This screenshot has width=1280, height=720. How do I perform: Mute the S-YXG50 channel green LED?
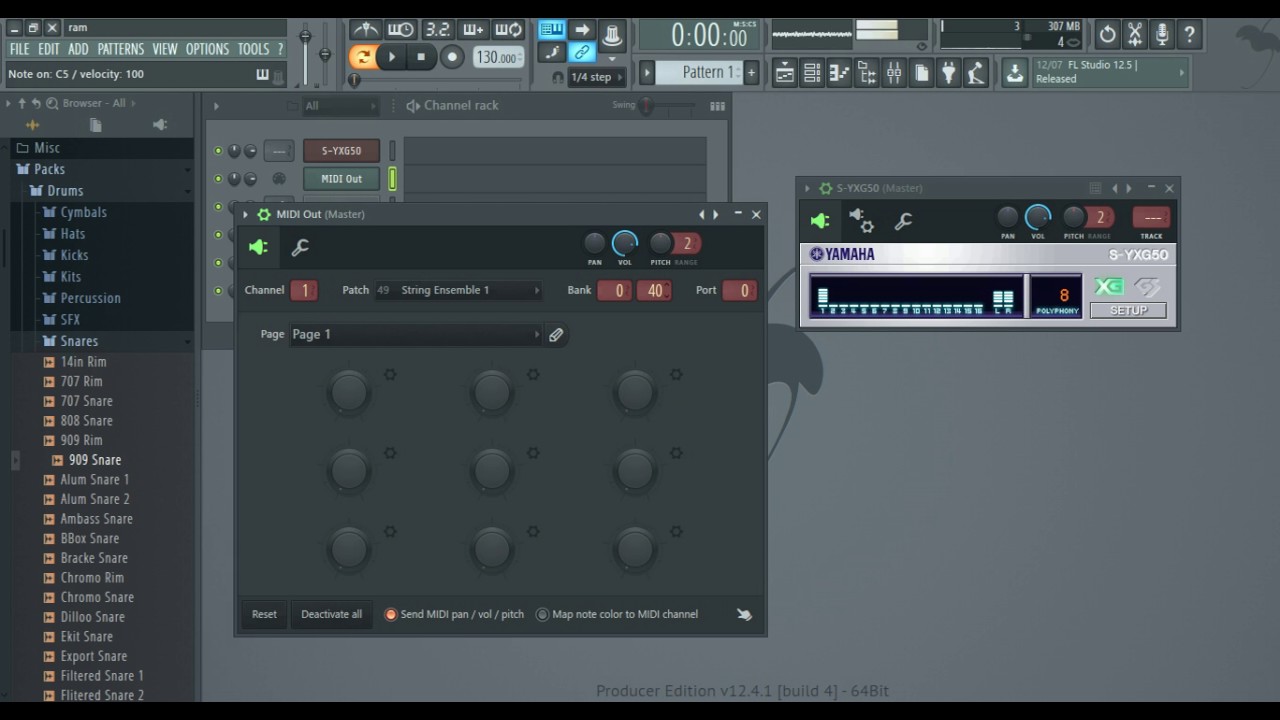(x=218, y=151)
